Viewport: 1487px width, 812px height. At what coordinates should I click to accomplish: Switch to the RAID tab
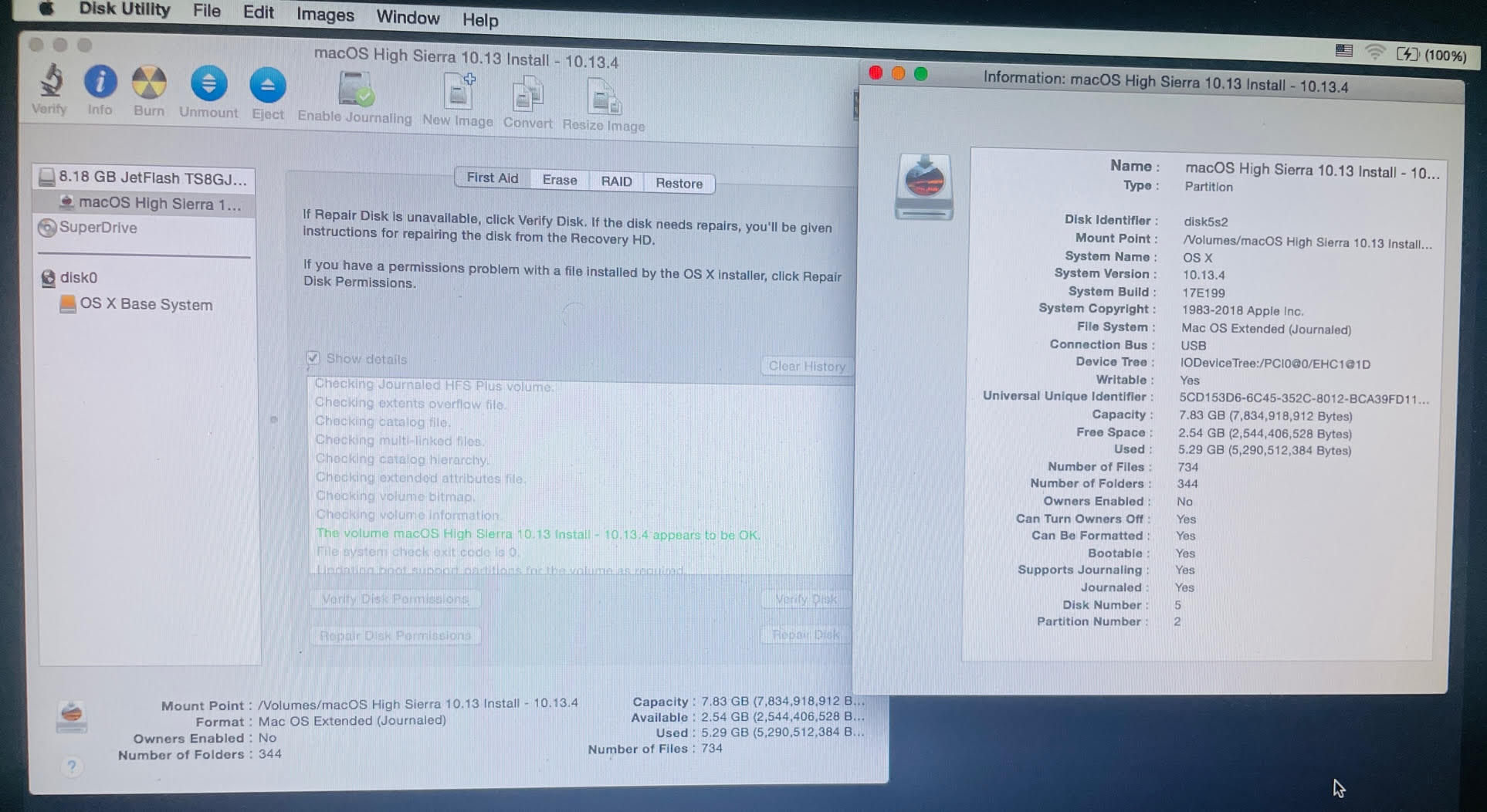tap(616, 181)
